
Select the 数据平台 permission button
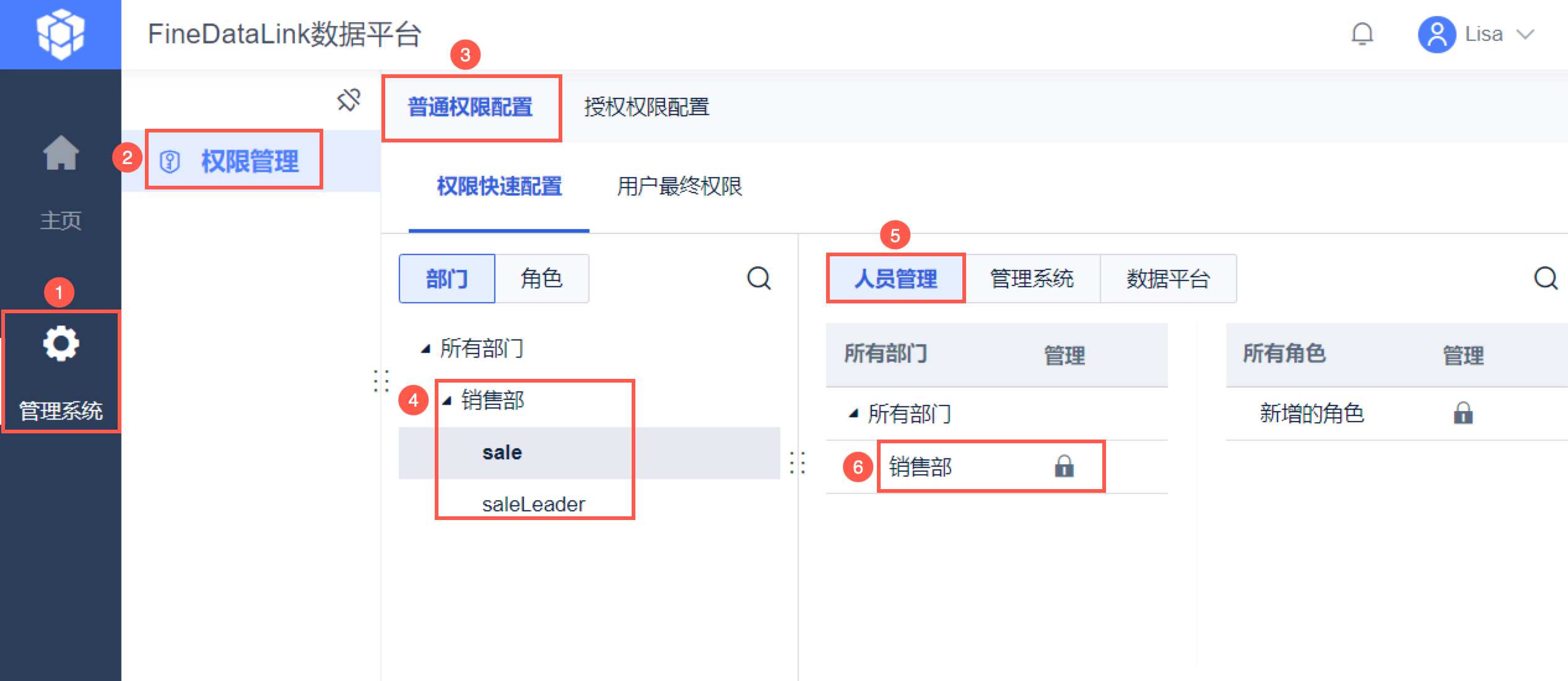(x=1168, y=279)
